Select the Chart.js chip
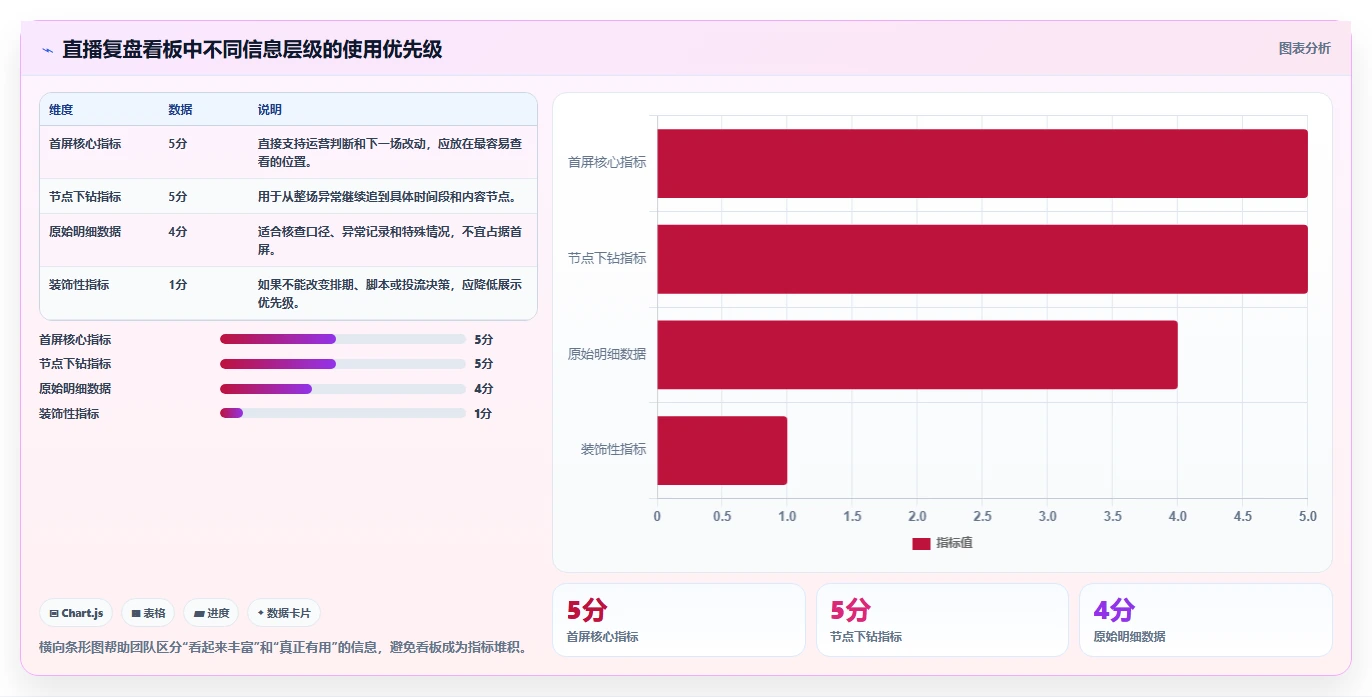 pos(76,613)
